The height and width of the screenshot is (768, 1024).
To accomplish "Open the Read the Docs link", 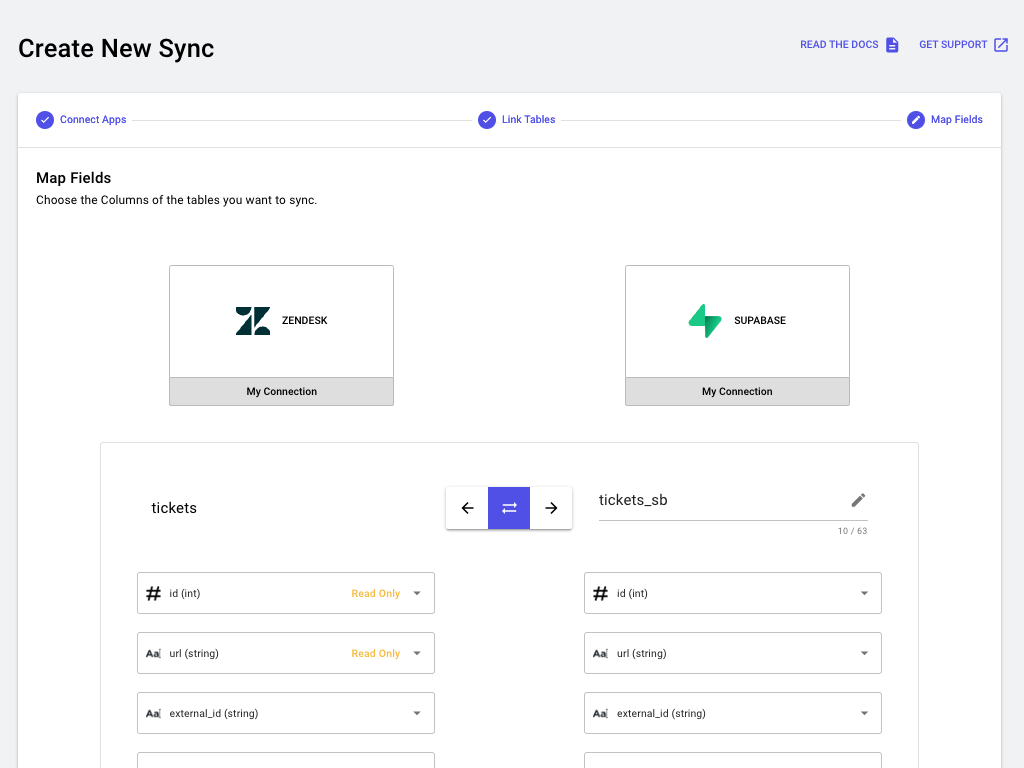I will click(839, 45).
